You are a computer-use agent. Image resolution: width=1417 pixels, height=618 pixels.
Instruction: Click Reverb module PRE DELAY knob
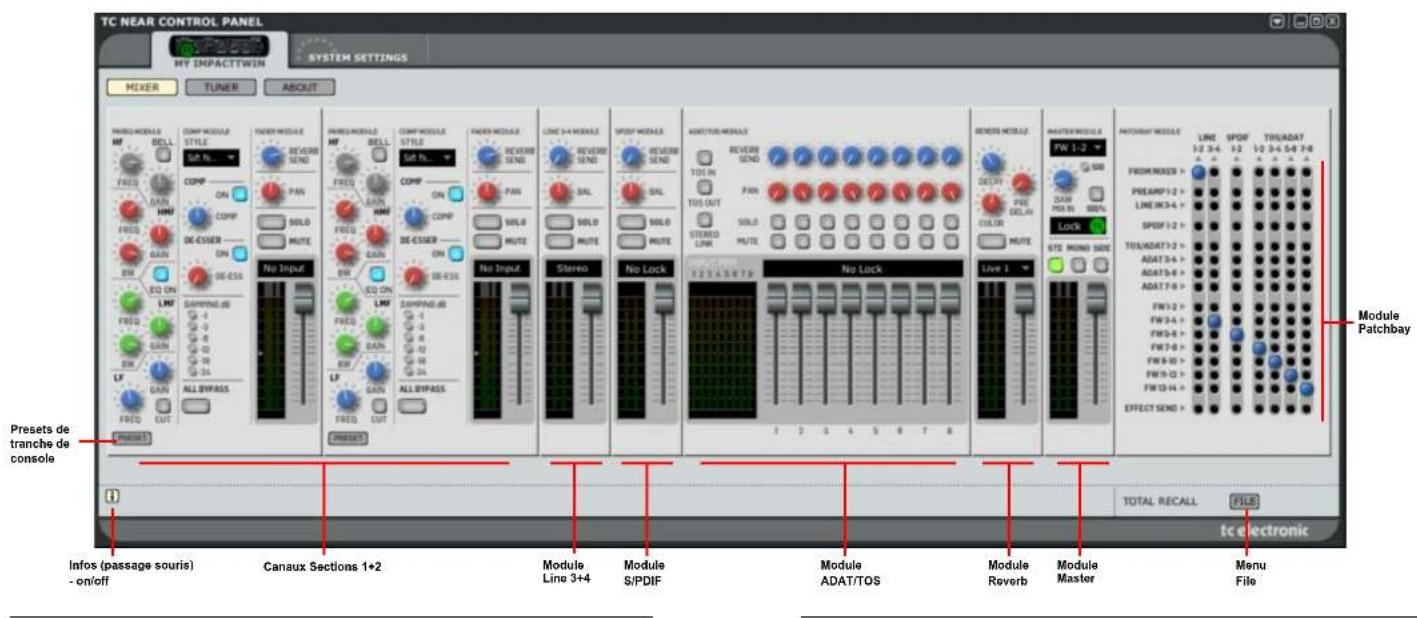1021,182
